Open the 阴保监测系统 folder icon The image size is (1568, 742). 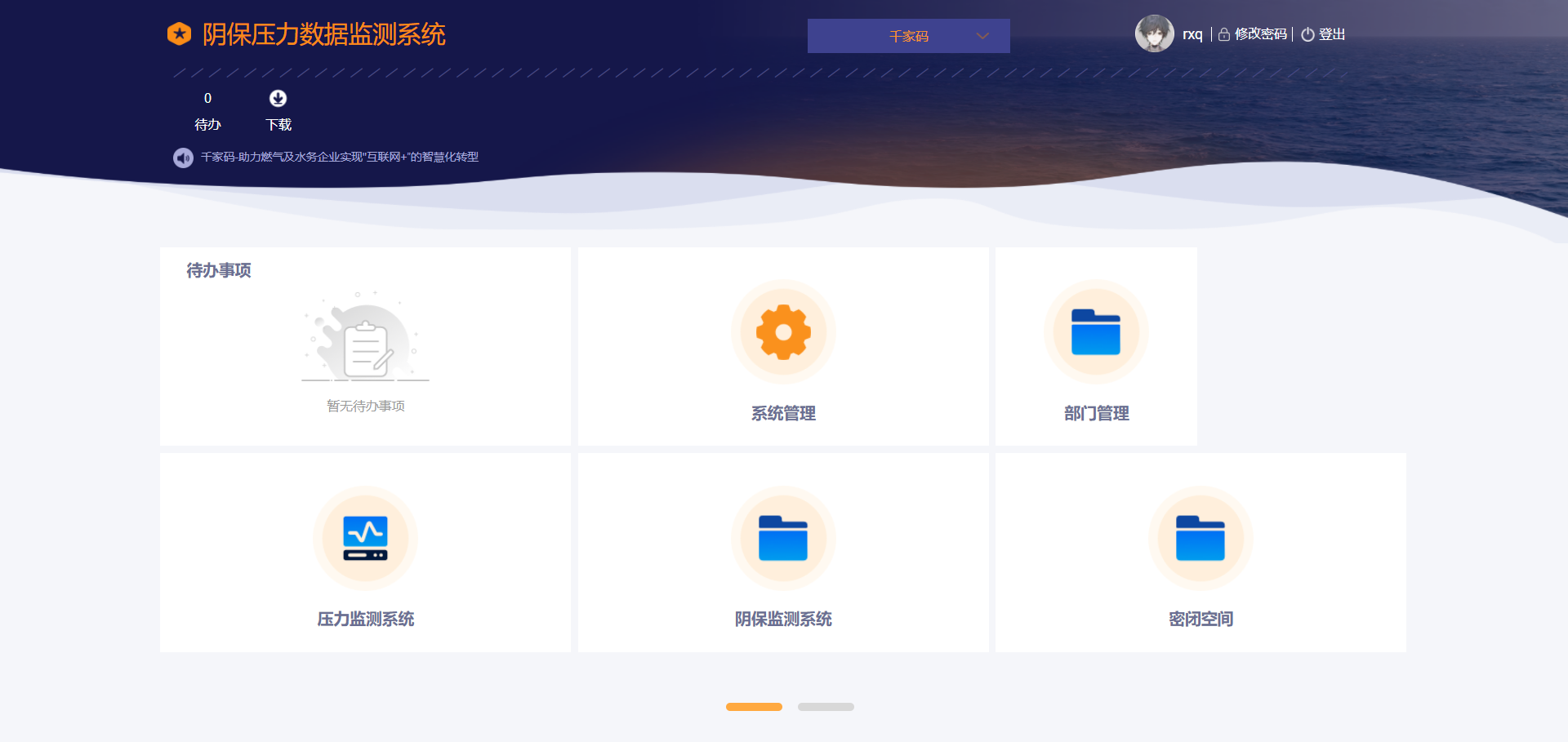783,538
